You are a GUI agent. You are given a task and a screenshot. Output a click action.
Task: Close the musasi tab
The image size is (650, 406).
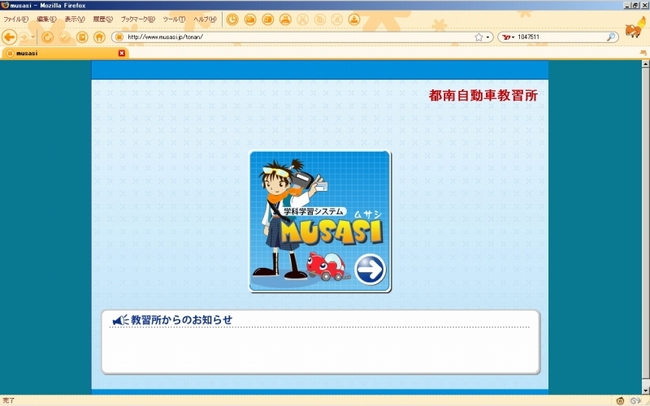click(x=121, y=53)
